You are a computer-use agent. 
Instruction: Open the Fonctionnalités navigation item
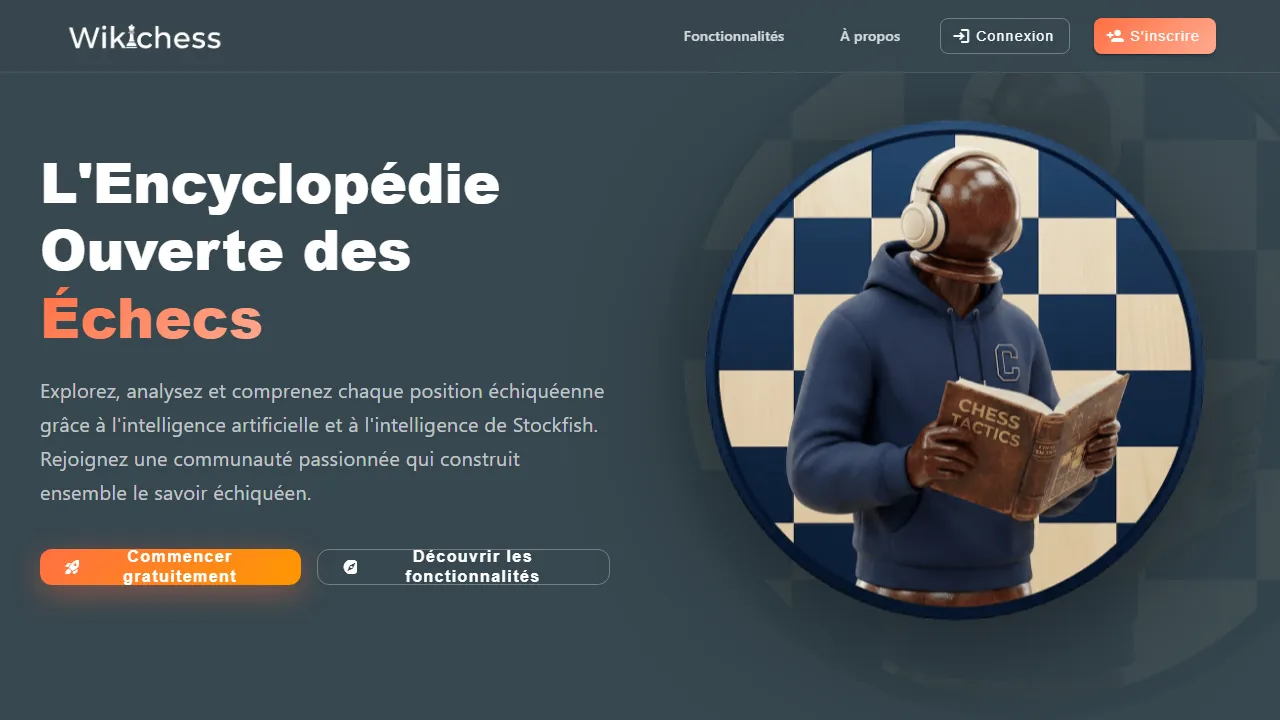pyautogui.click(x=734, y=36)
